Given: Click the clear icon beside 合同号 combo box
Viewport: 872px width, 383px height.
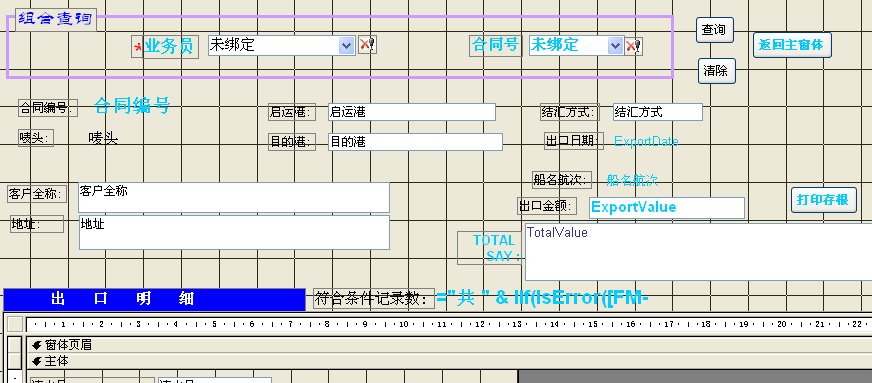Looking at the screenshot, I should click(633, 46).
